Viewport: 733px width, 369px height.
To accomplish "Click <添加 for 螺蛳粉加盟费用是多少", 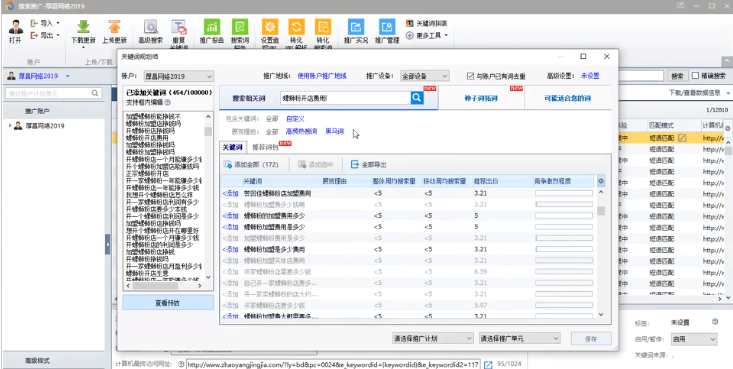I will coord(230,227).
